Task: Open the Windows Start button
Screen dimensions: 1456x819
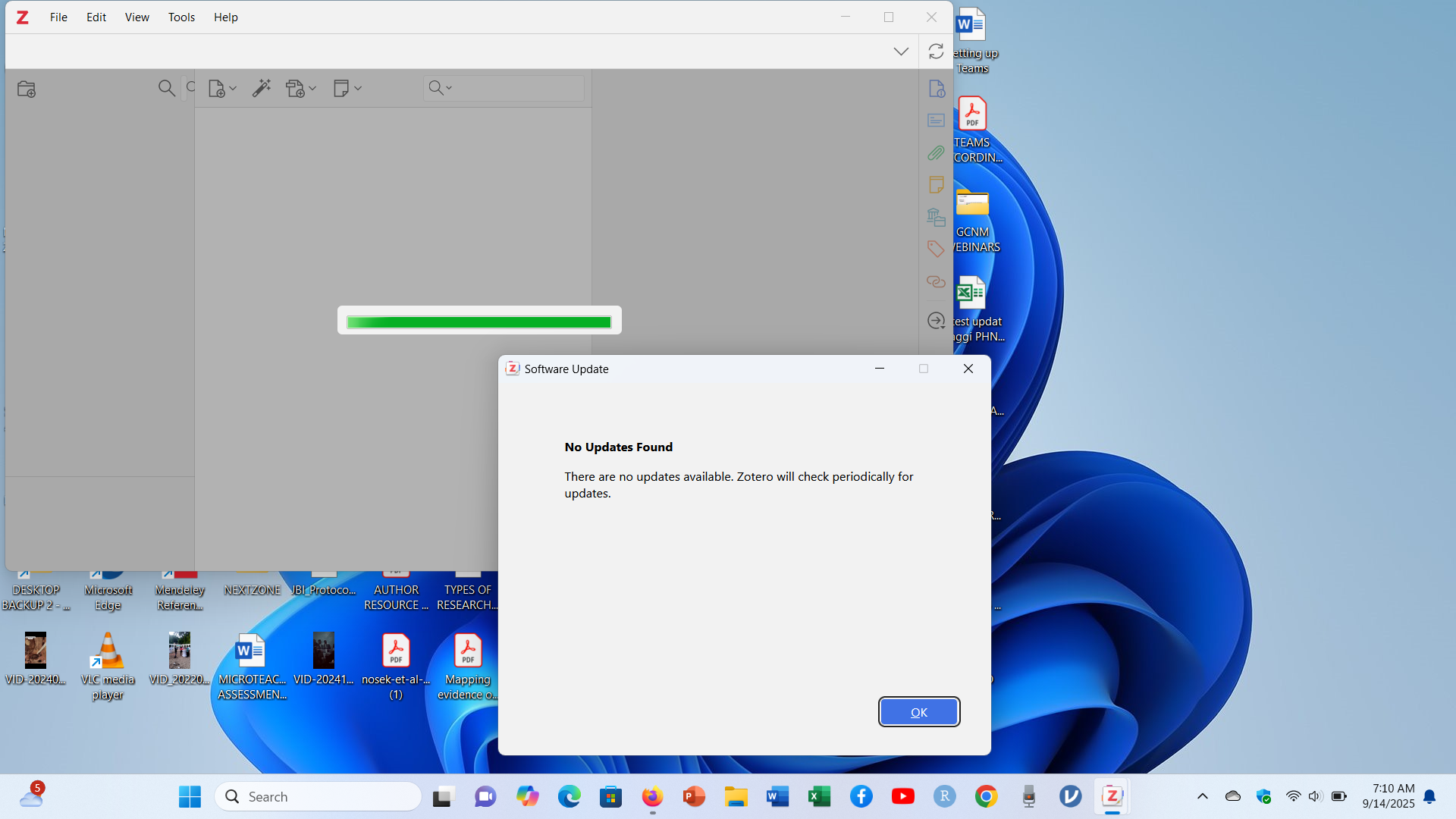Action: click(x=190, y=796)
